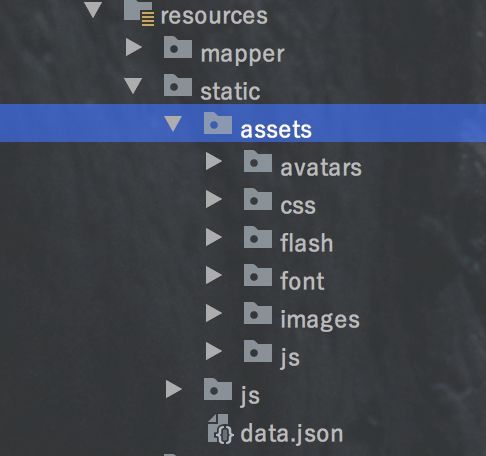Select the avatars tree item
Viewport: 486px width, 456px height.
(321, 168)
